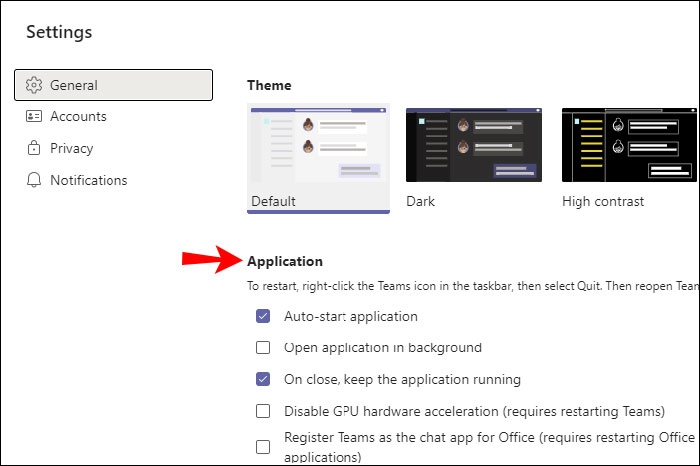This screenshot has width=700, height=466.
Task: Enable Disable GPU hardware acceleration checkbox
Action: point(263,411)
